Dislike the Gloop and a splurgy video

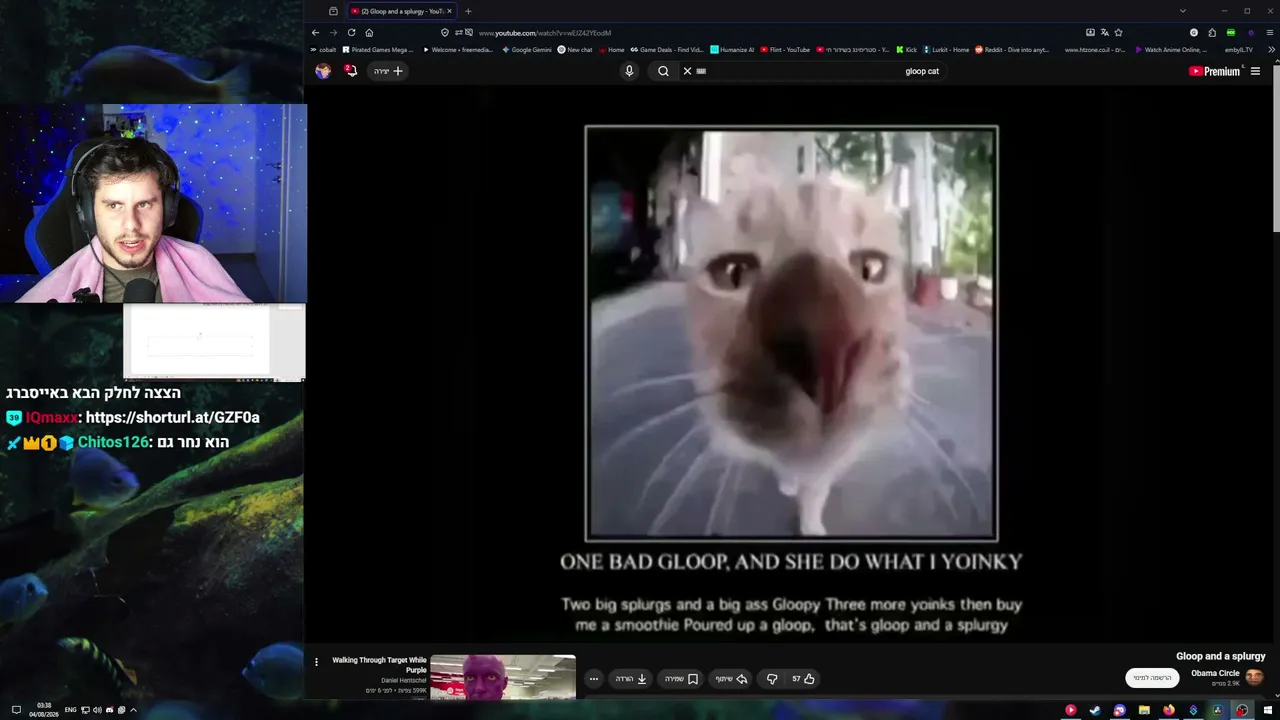point(772,679)
